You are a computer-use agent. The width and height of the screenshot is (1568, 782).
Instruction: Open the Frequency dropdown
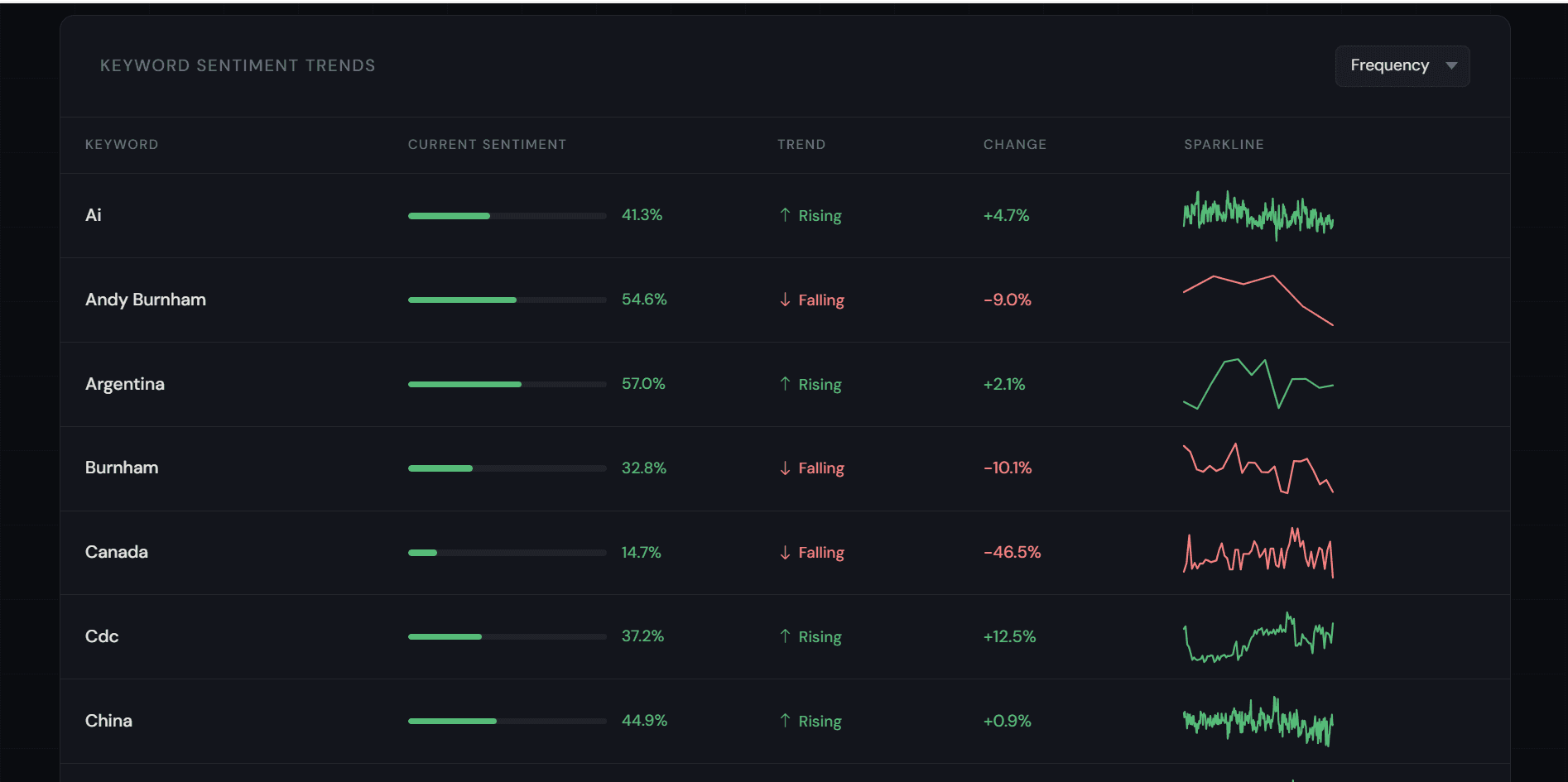point(1402,66)
